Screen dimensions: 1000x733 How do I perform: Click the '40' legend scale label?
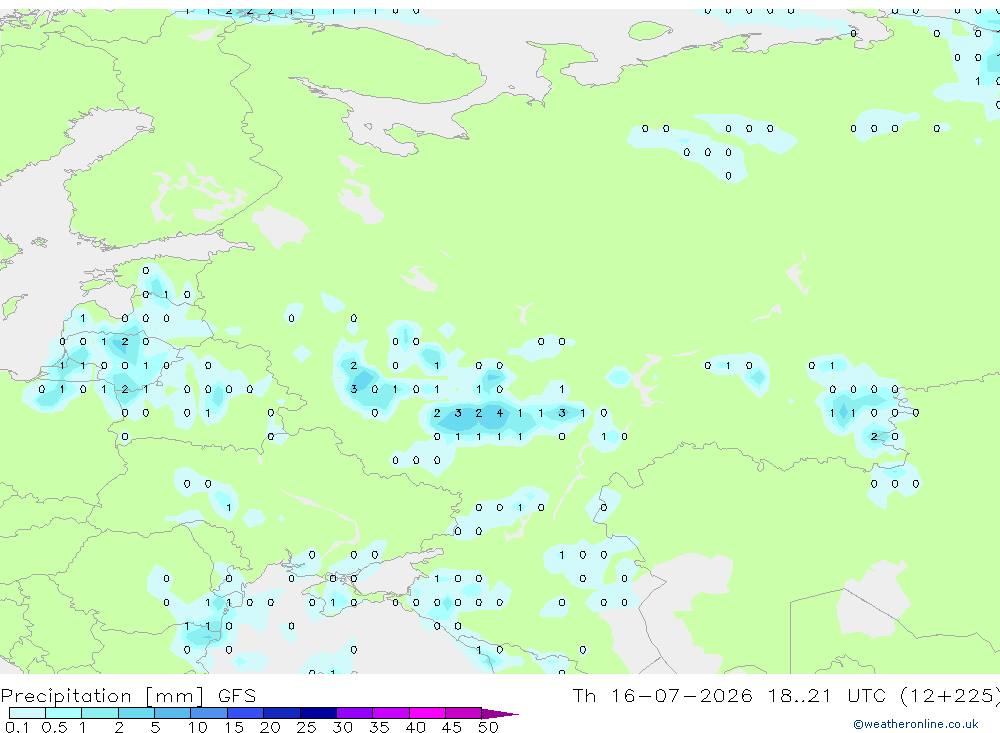click(x=415, y=727)
